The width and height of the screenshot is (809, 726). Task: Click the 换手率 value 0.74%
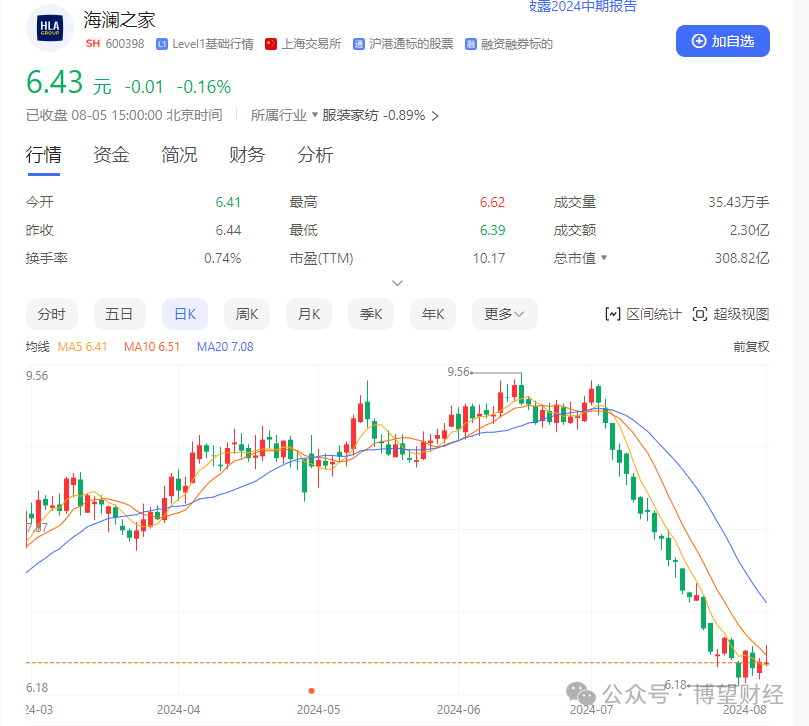tap(222, 257)
